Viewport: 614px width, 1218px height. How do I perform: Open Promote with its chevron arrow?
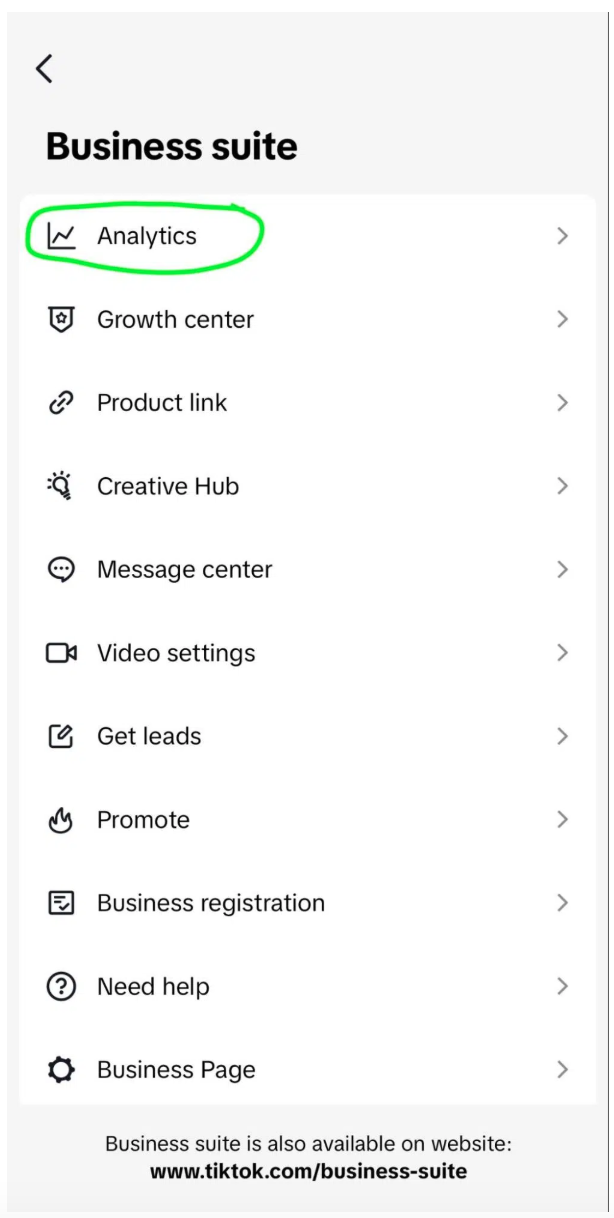tap(563, 820)
